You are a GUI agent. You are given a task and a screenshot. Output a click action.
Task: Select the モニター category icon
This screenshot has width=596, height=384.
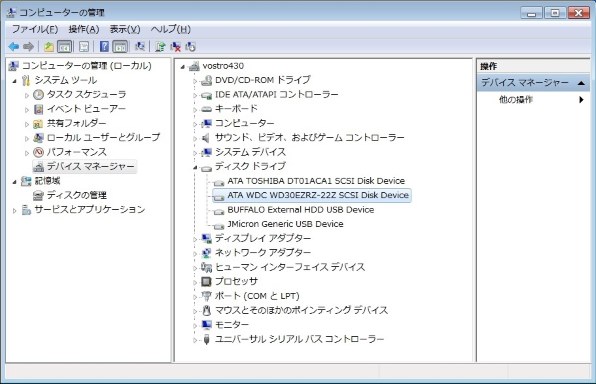pyautogui.click(x=206, y=325)
